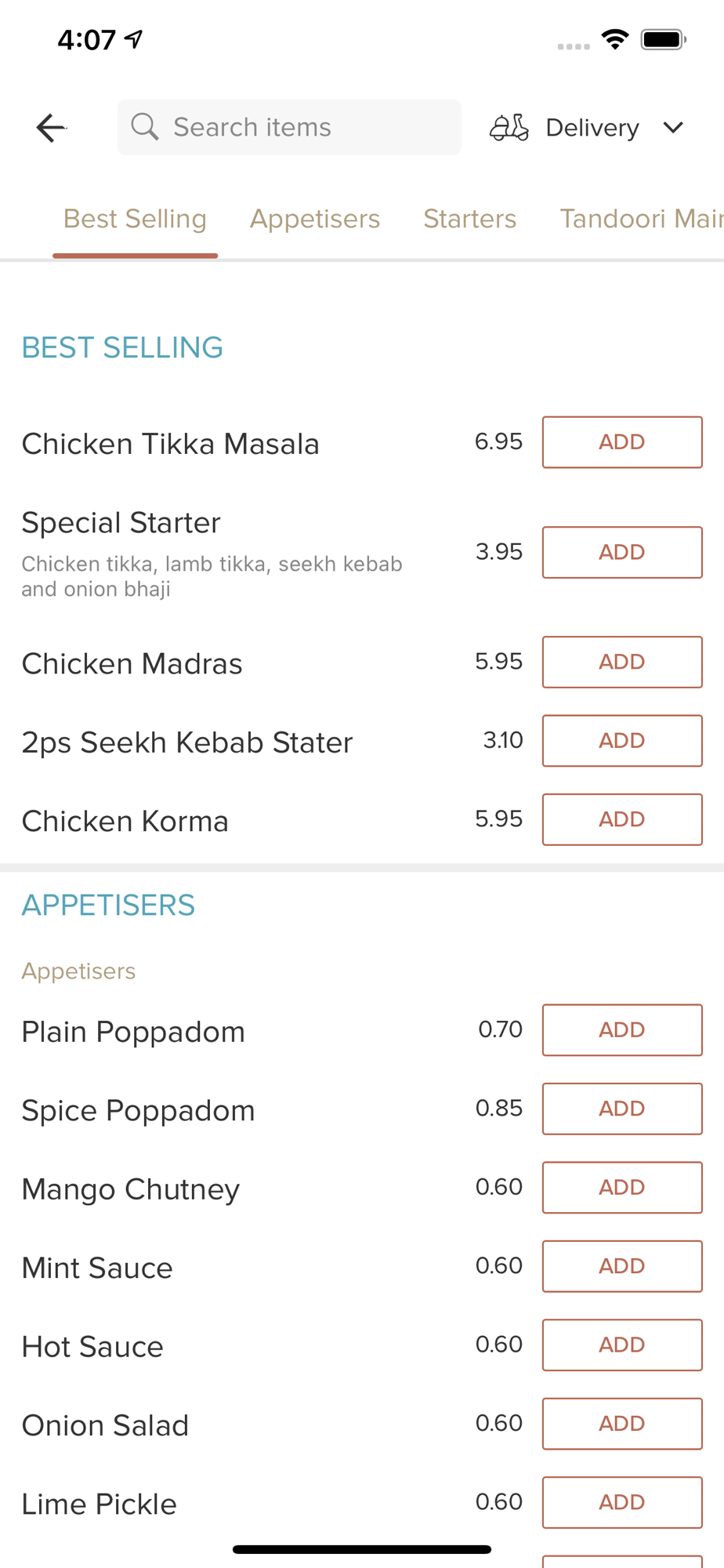
Task: Tap the delivery scooter icon
Action: [x=509, y=127]
